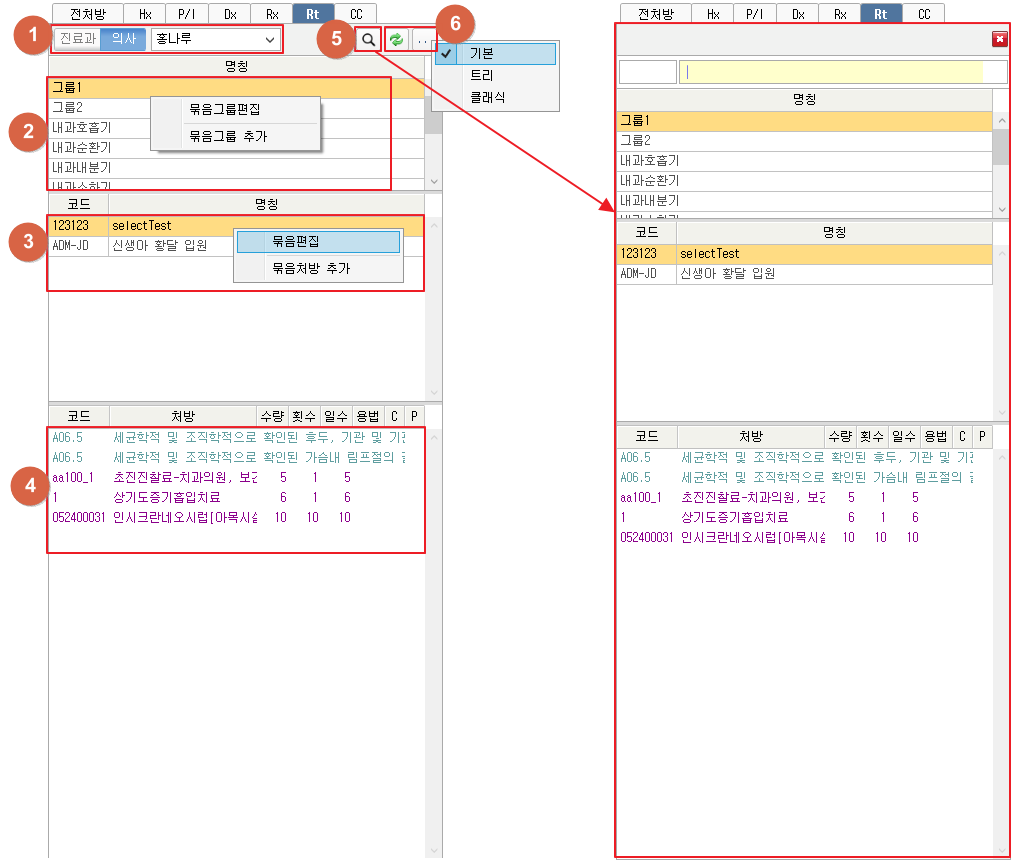Click the yellow search text field
The image size is (1014, 865).
(830, 72)
